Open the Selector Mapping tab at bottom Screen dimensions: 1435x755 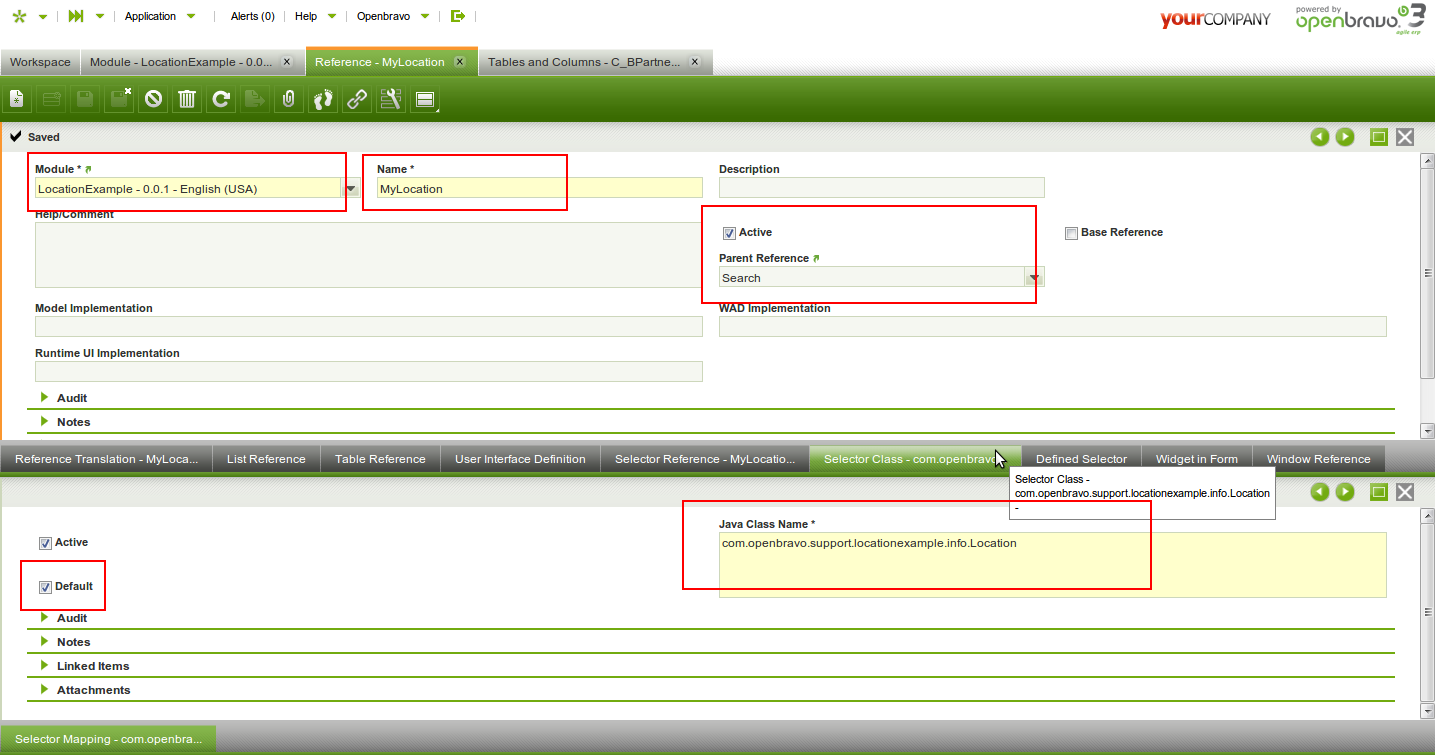click(x=108, y=739)
